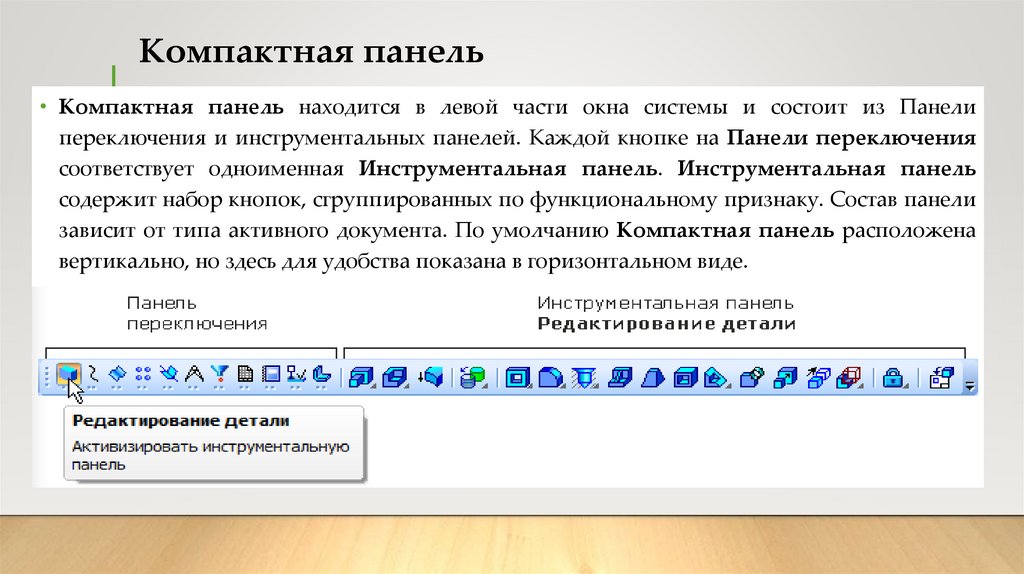
Task: Click the block with green ring icon
Action: point(752,377)
